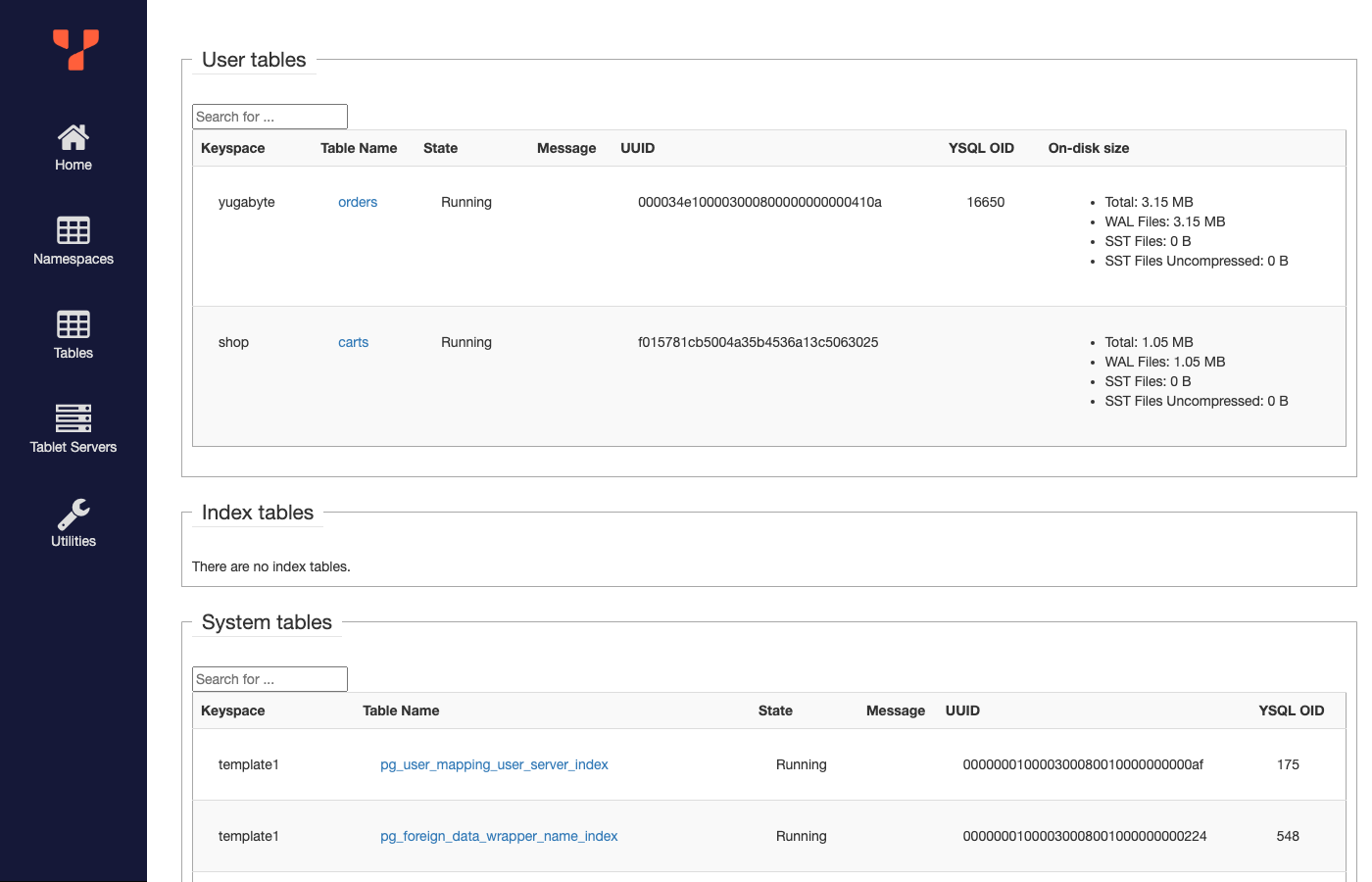1372x882 pixels.
Task: Click Running state of orders row
Action: tap(466, 202)
